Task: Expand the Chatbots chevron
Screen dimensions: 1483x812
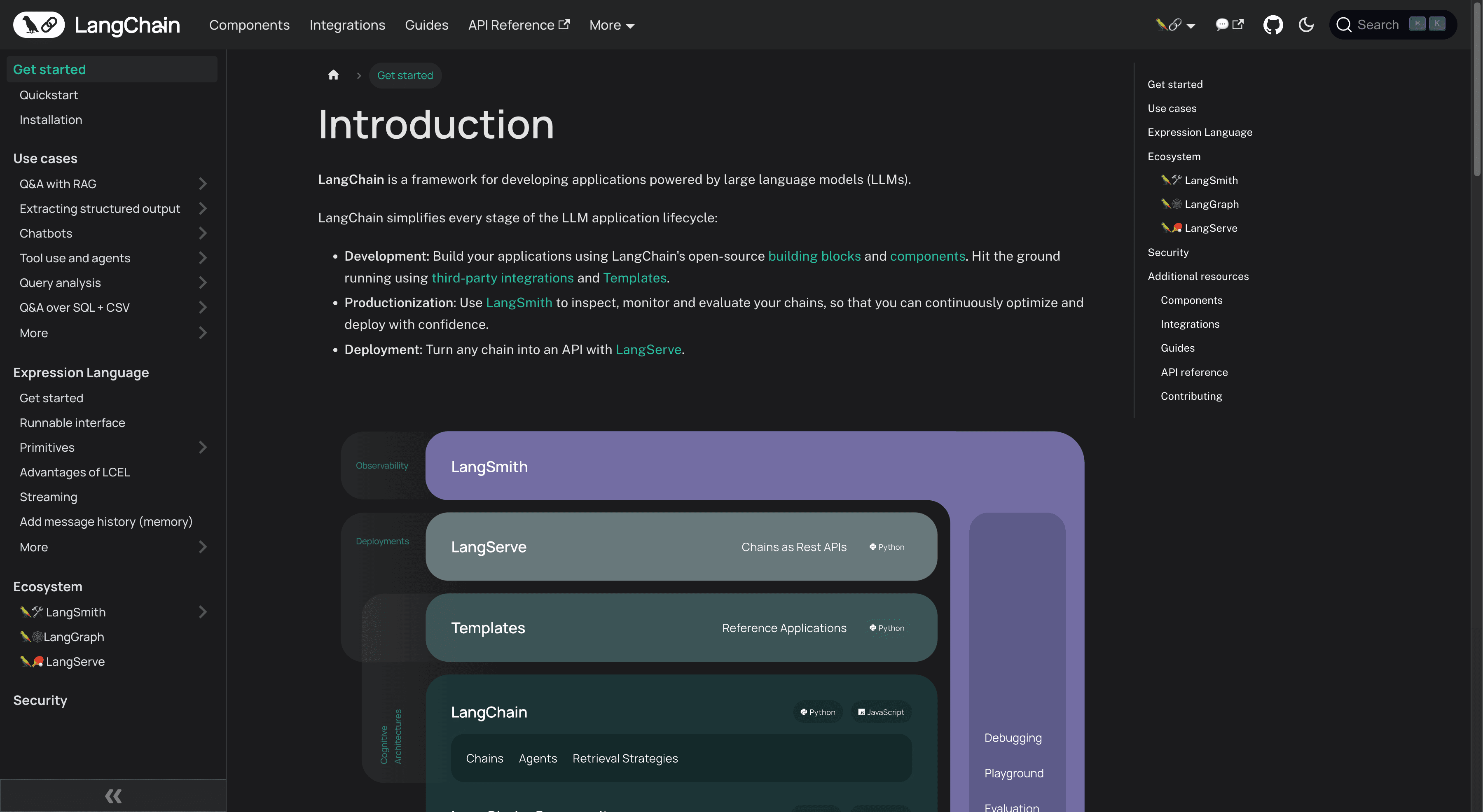Action: coord(203,233)
